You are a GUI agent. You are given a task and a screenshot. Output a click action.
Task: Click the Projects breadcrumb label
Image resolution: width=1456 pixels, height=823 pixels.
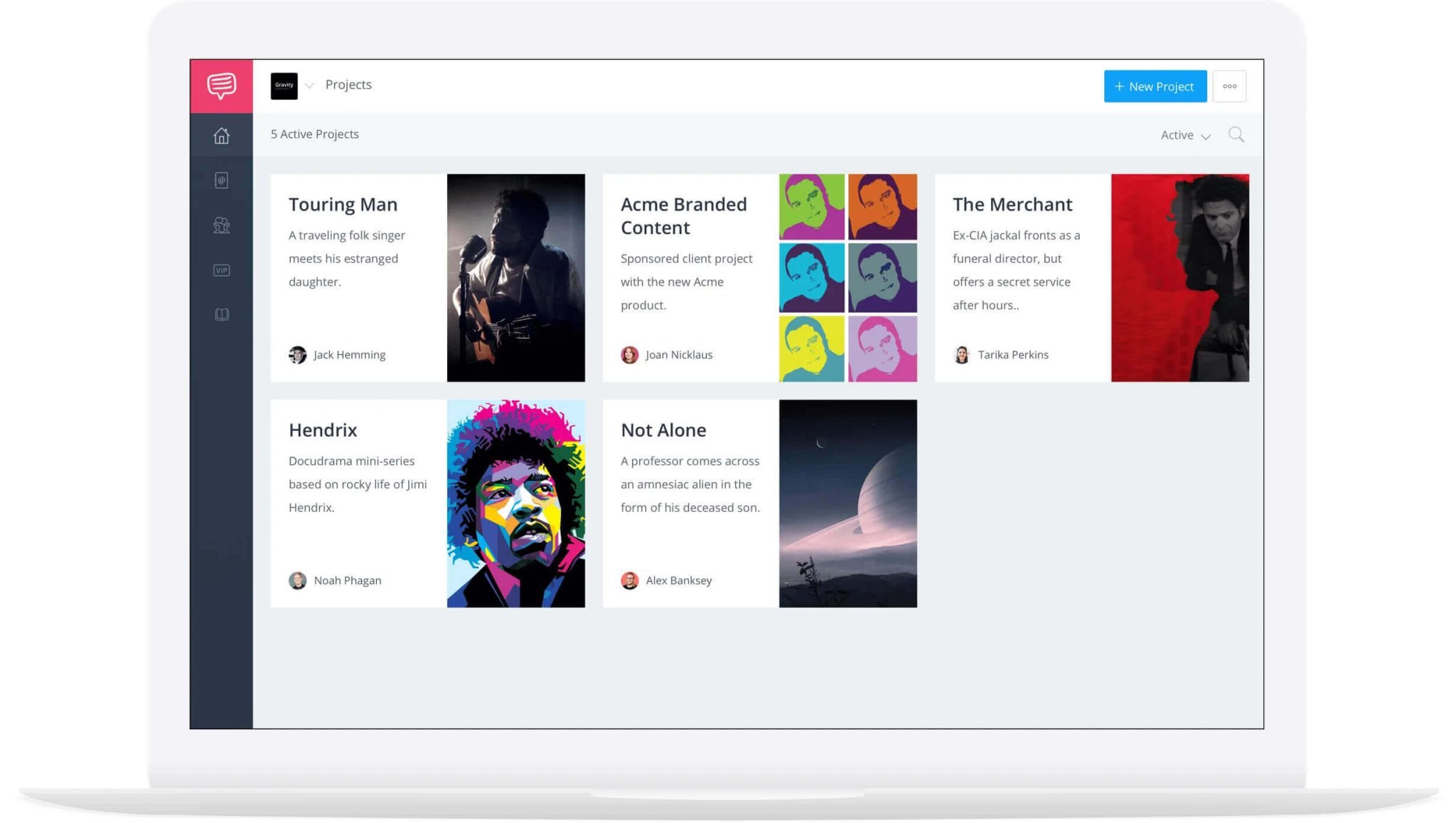pyautogui.click(x=348, y=85)
